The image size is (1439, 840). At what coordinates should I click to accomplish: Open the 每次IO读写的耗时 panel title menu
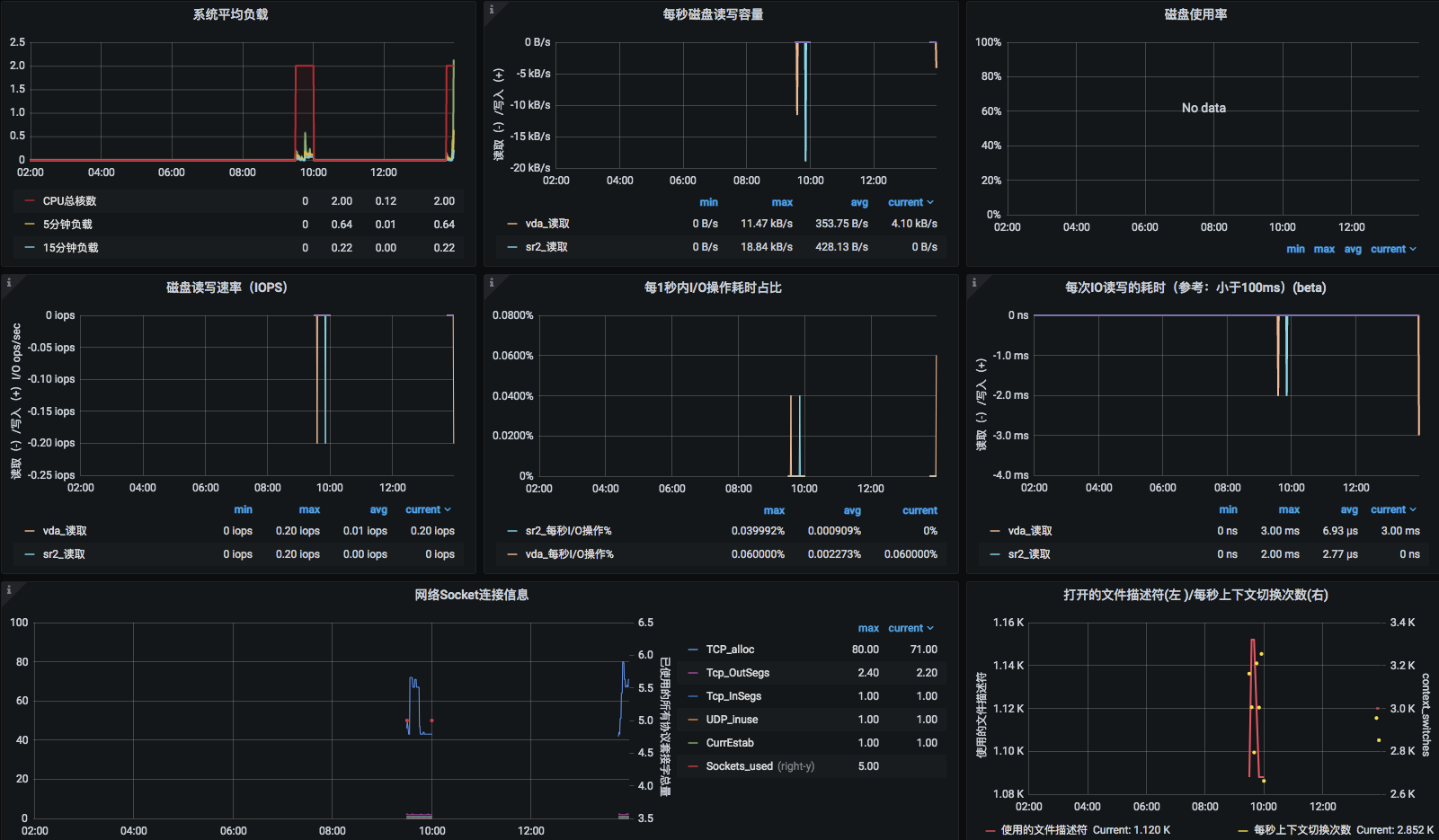[1195, 287]
